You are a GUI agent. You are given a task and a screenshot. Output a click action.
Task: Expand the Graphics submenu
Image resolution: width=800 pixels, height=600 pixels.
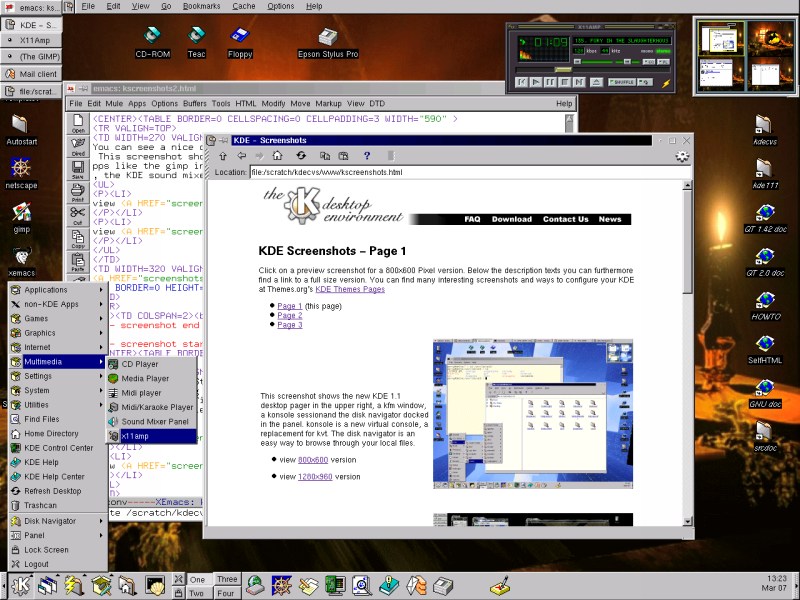point(58,333)
